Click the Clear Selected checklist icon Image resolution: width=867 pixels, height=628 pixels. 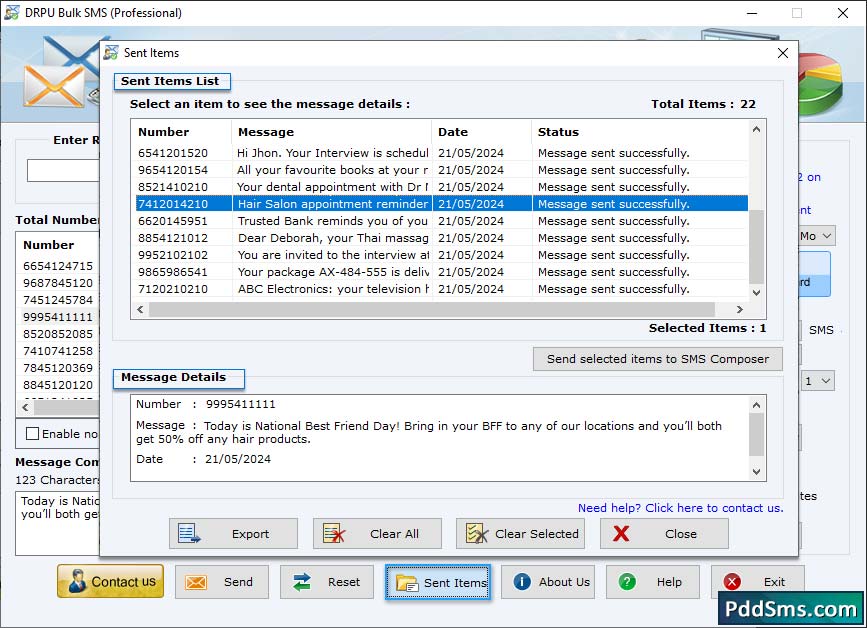[x=477, y=533]
